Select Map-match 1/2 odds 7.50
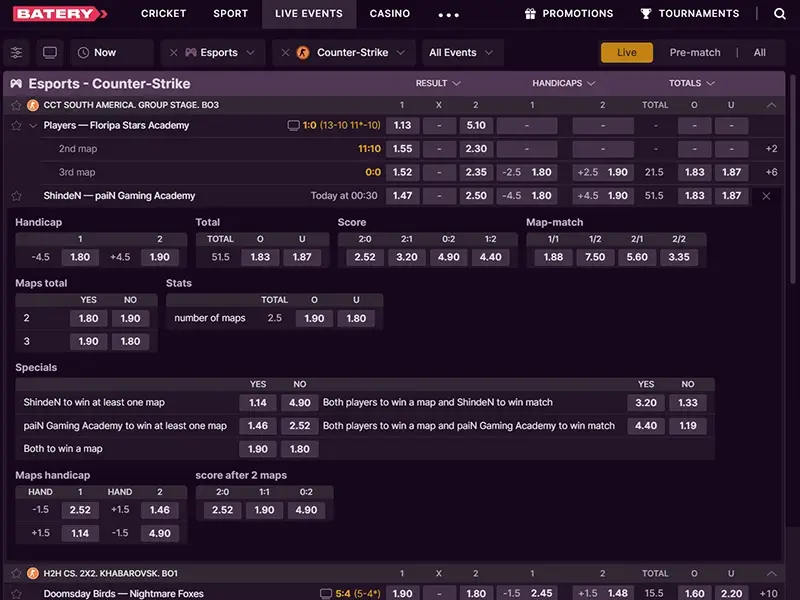The image size is (800, 600). (595, 257)
